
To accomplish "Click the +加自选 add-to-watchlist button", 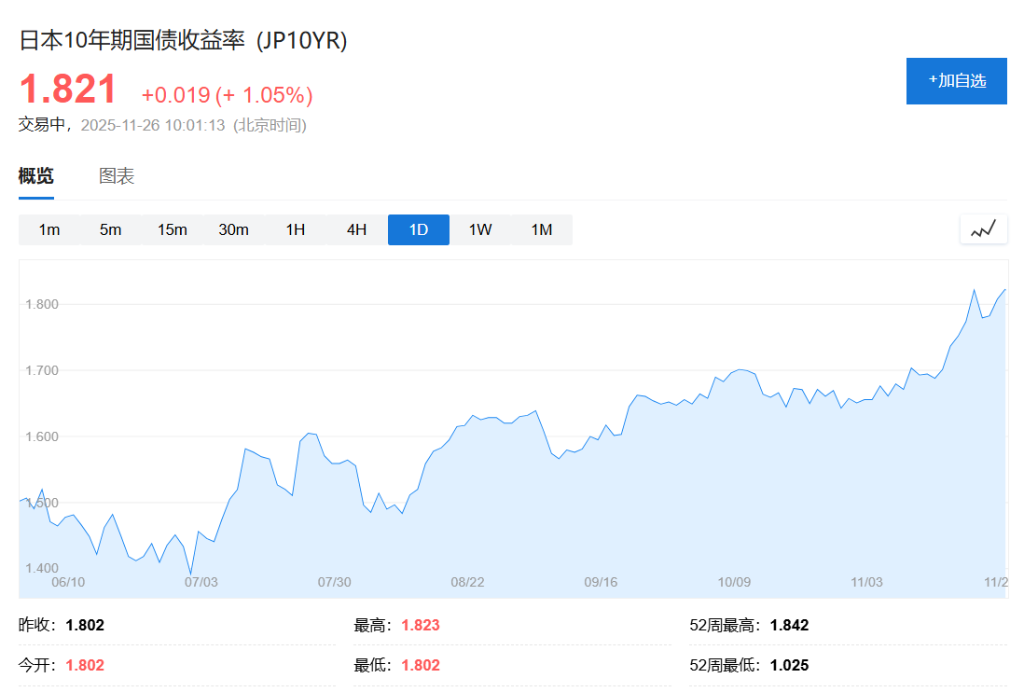I will pos(956,81).
